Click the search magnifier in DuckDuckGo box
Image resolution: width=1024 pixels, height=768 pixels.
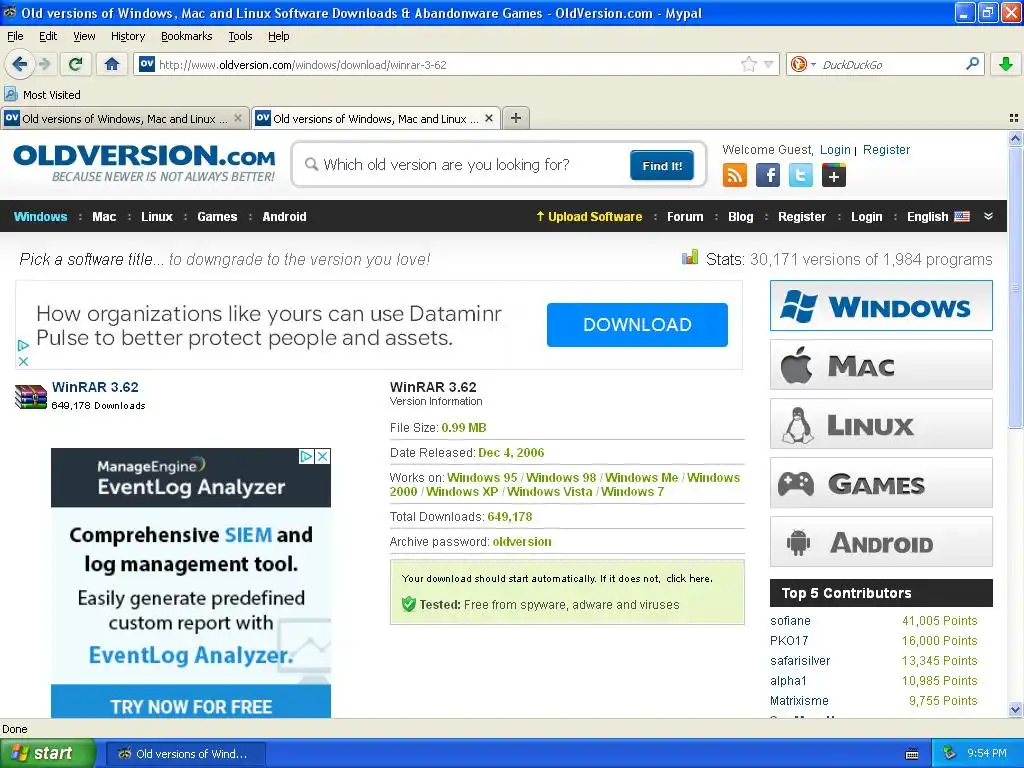click(x=972, y=64)
